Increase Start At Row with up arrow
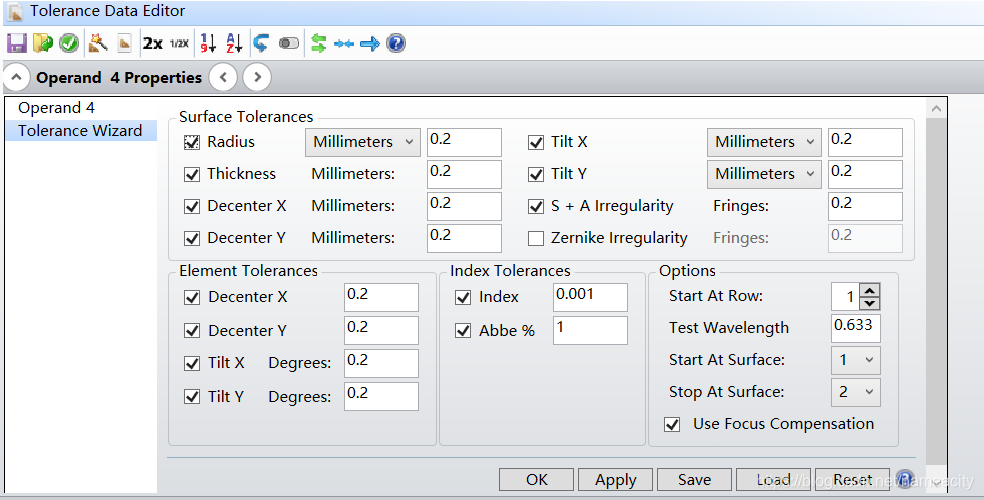 click(x=869, y=290)
